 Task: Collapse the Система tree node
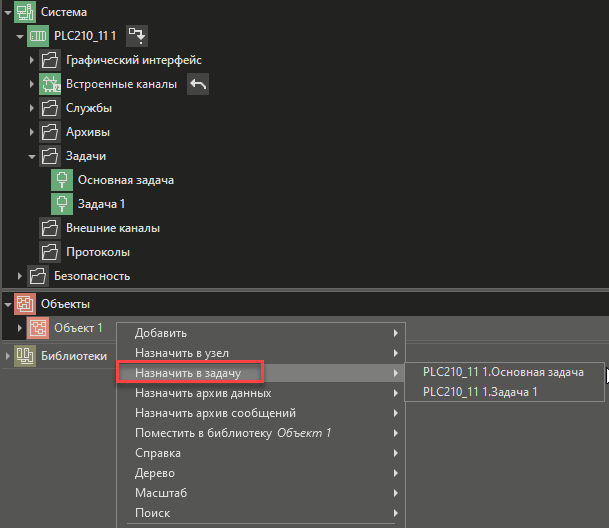(x=8, y=13)
